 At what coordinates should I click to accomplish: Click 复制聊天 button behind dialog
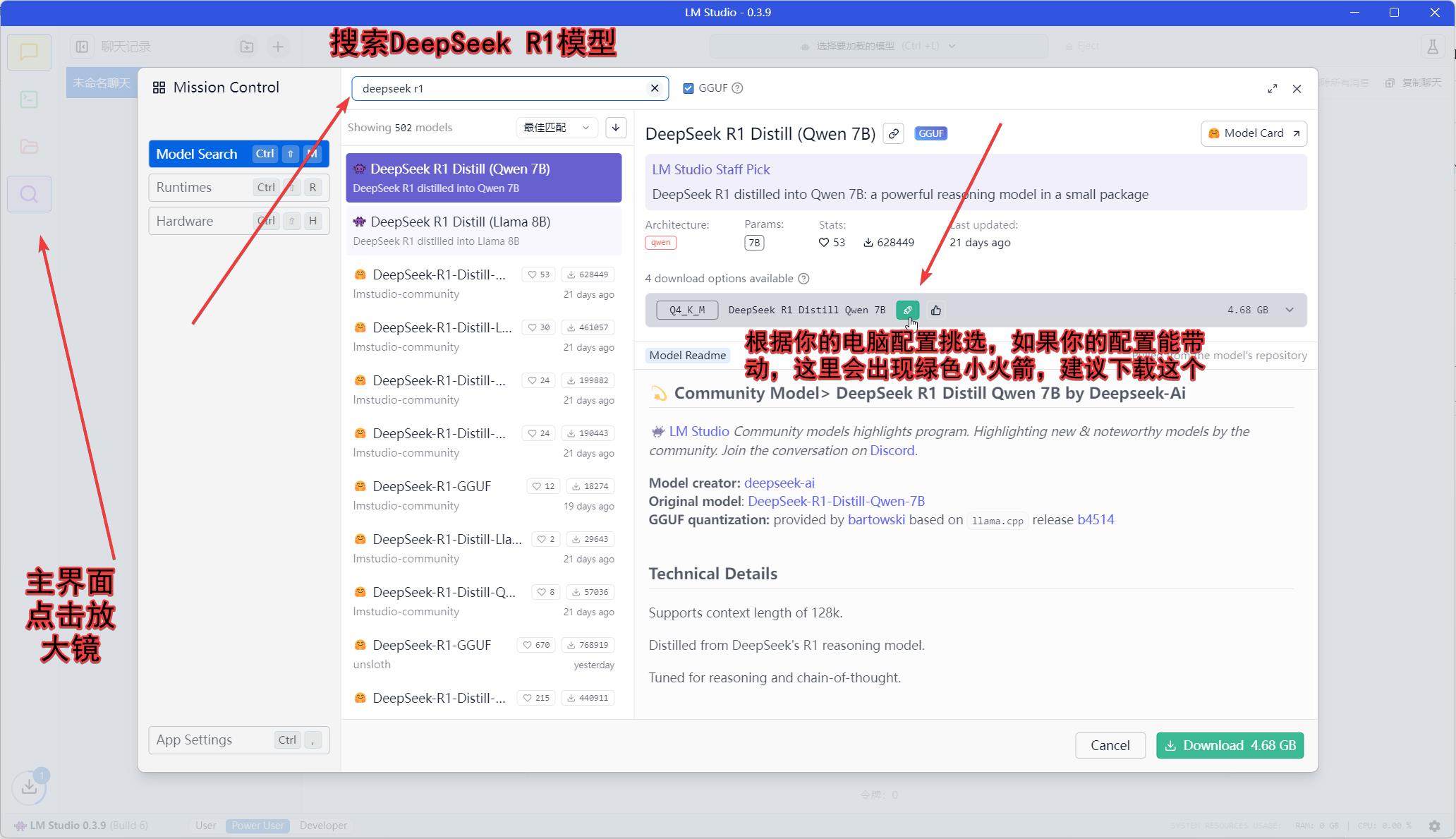[x=1414, y=83]
